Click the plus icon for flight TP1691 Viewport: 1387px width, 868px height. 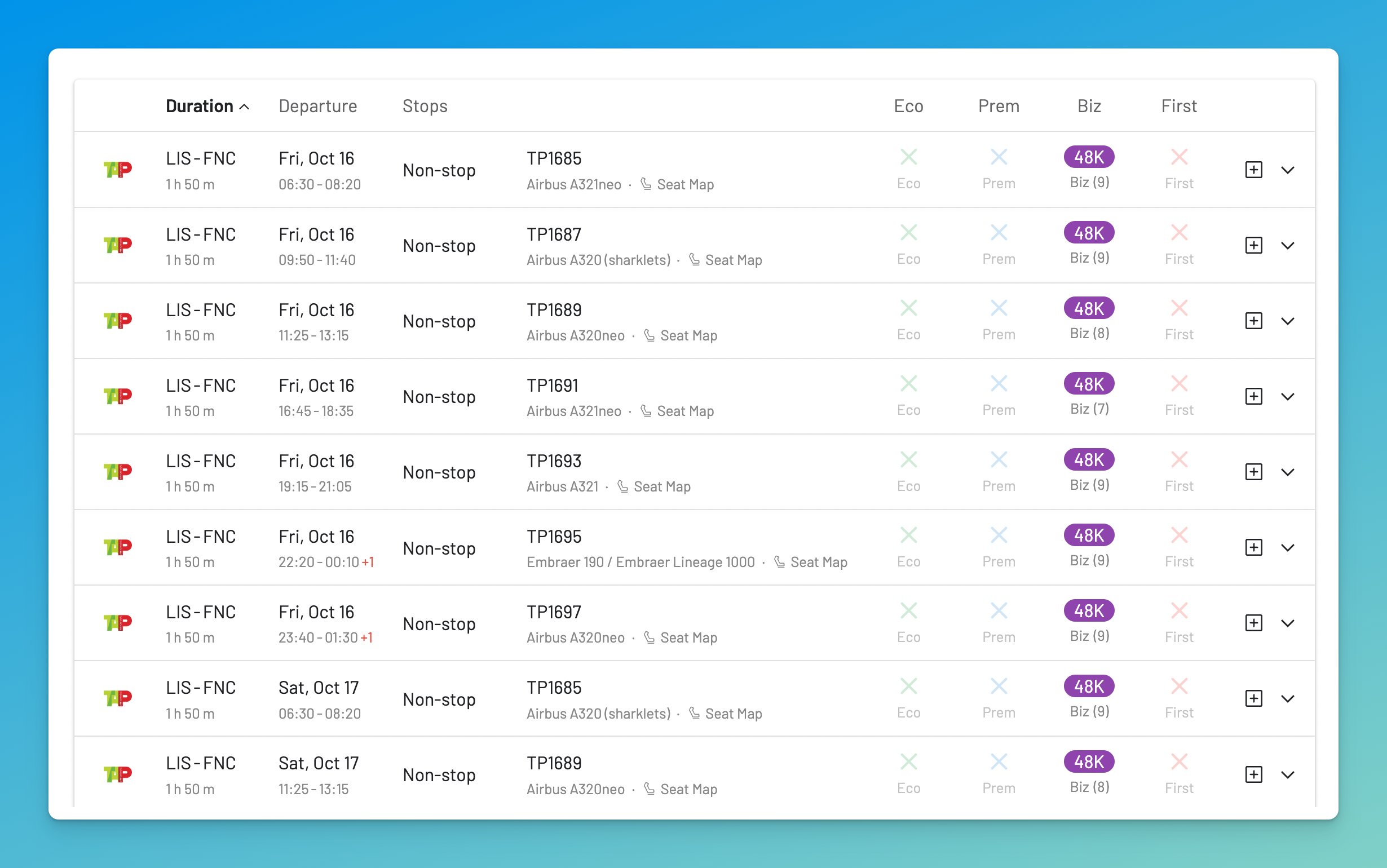(1253, 396)
